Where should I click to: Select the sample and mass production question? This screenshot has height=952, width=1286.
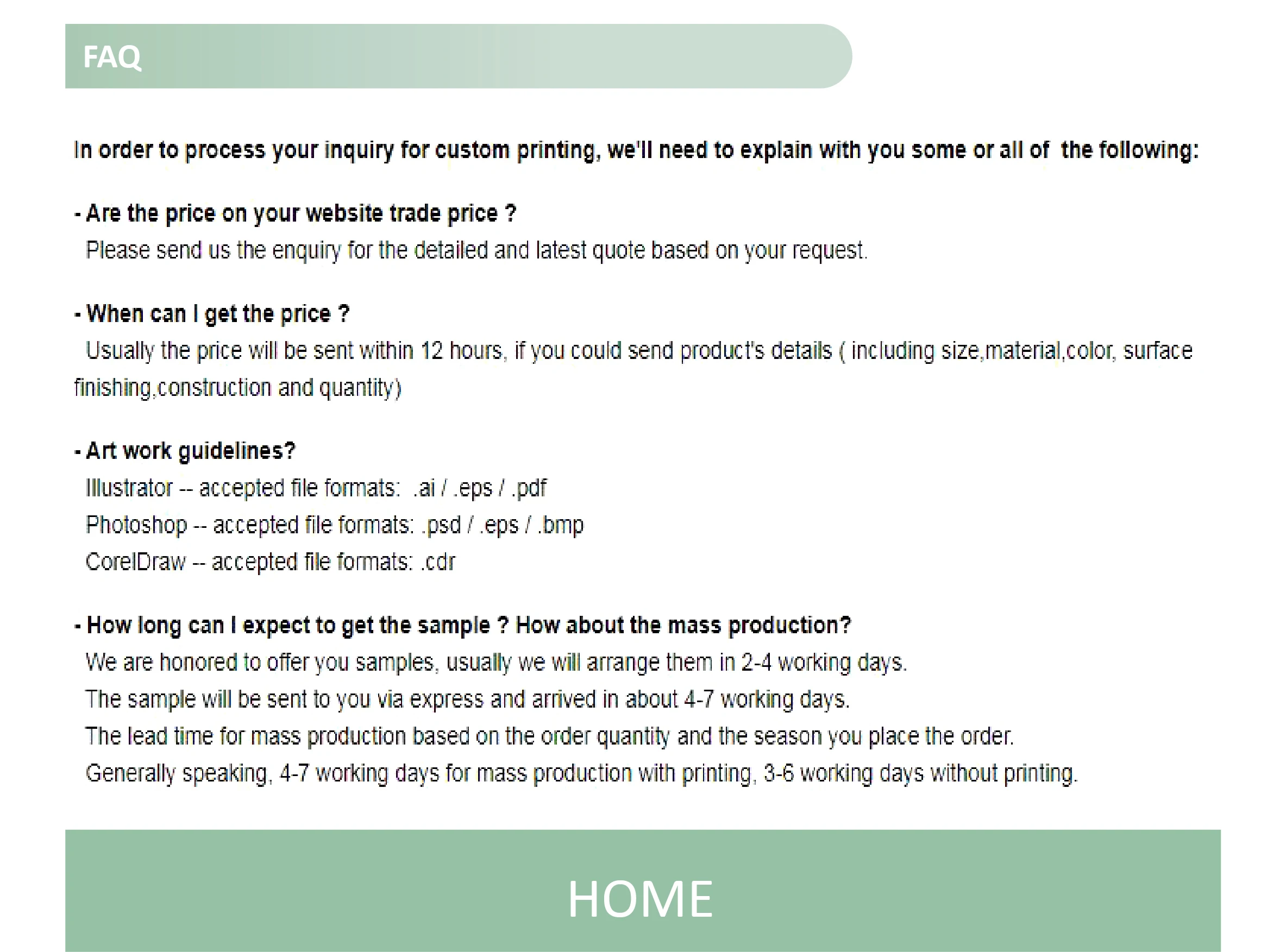click(463, 625)
